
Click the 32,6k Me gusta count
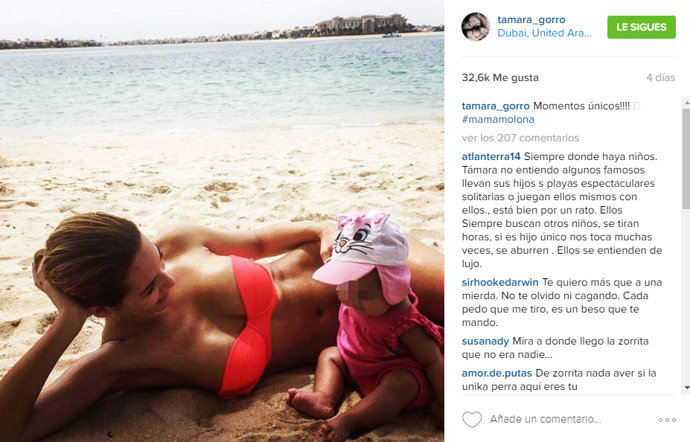(500, 77)
